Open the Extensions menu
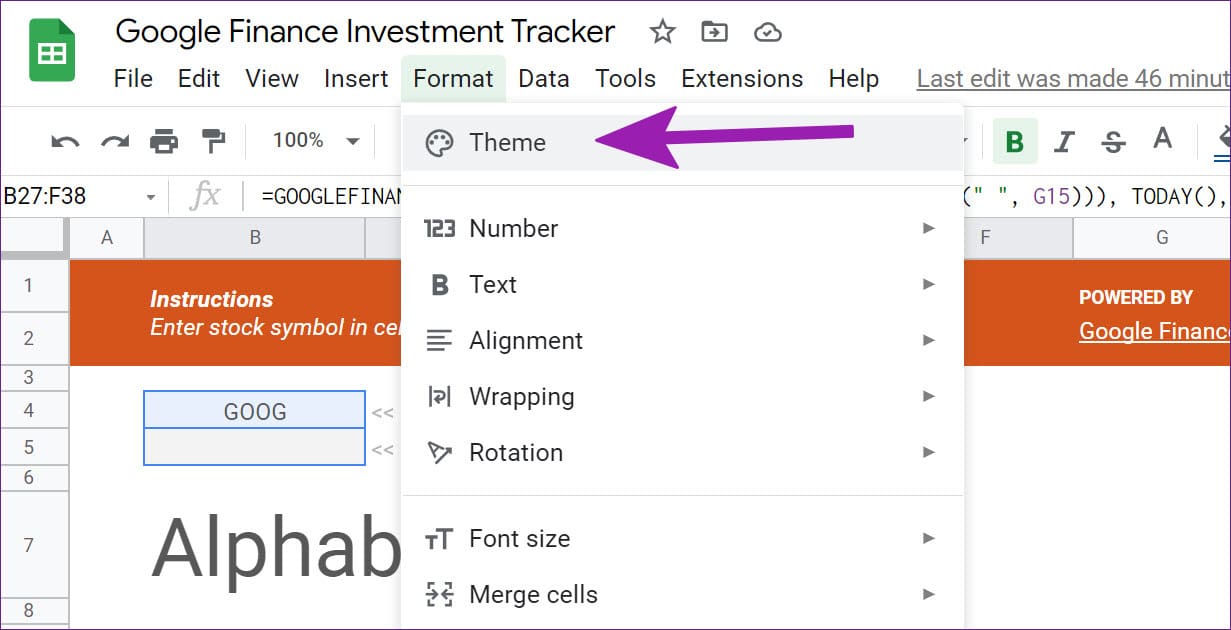The image size is (1231, 630). click(741, 78)
